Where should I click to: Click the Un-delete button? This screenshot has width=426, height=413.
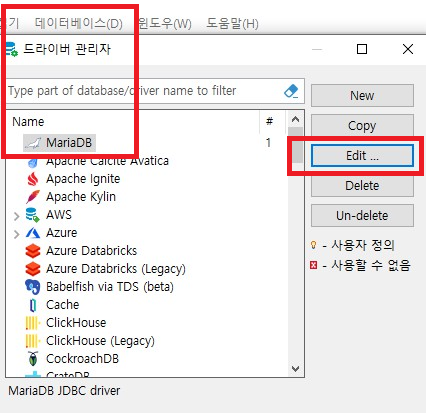pos(362,216)
